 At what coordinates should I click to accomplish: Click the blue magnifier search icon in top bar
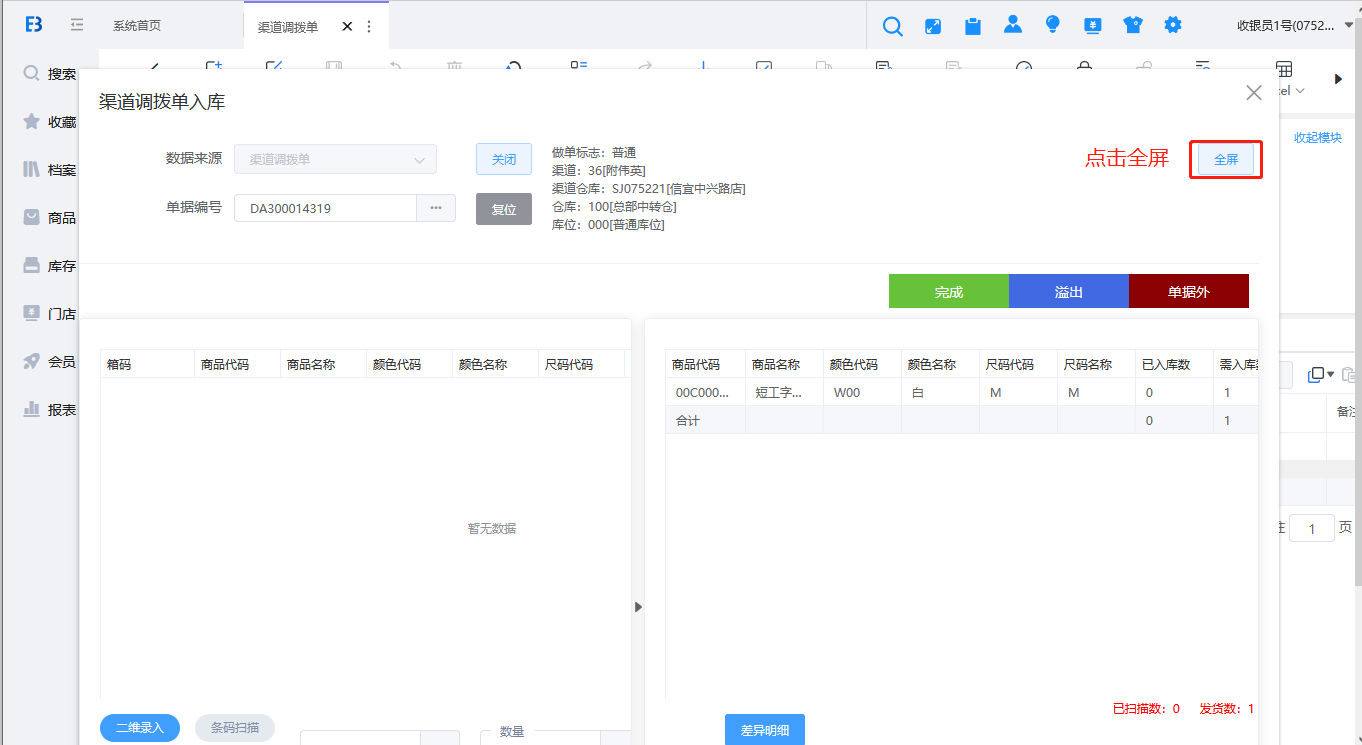point(893,26)
